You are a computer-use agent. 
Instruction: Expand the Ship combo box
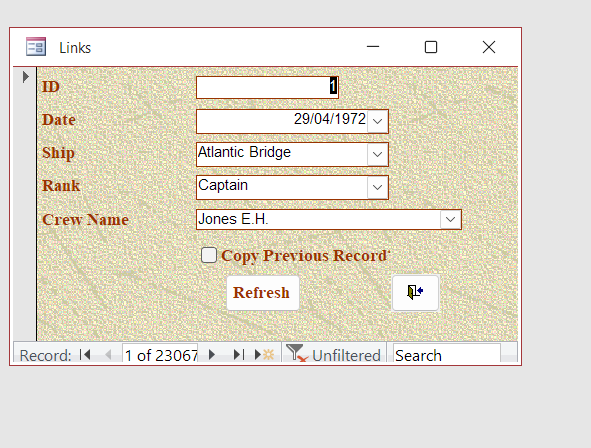coord(378,154)
